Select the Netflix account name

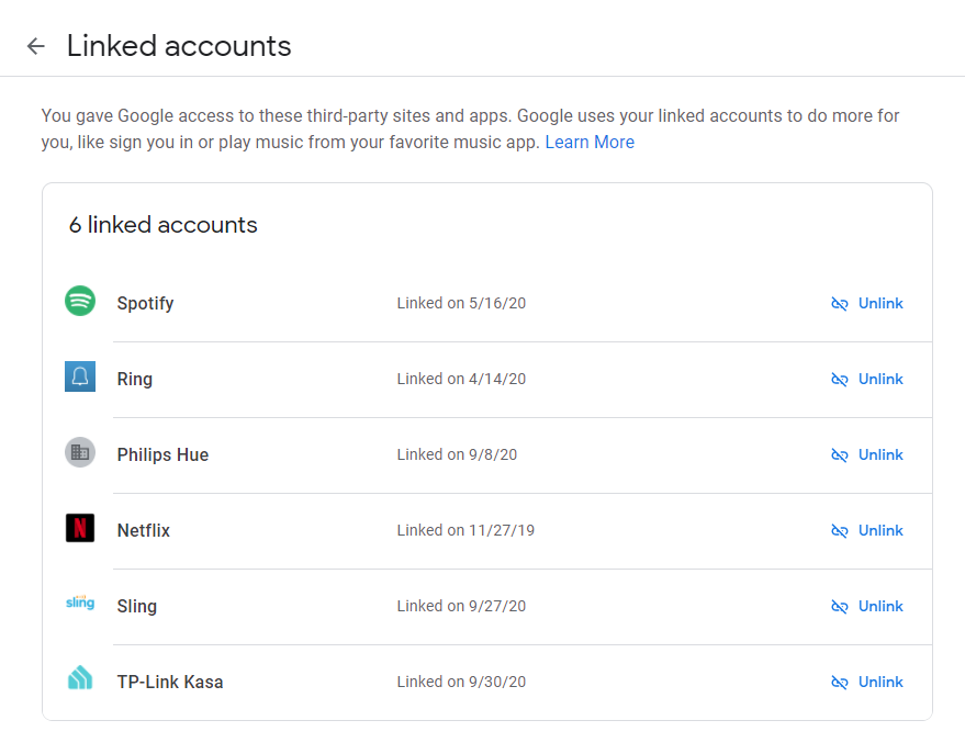tap(143, 531)
